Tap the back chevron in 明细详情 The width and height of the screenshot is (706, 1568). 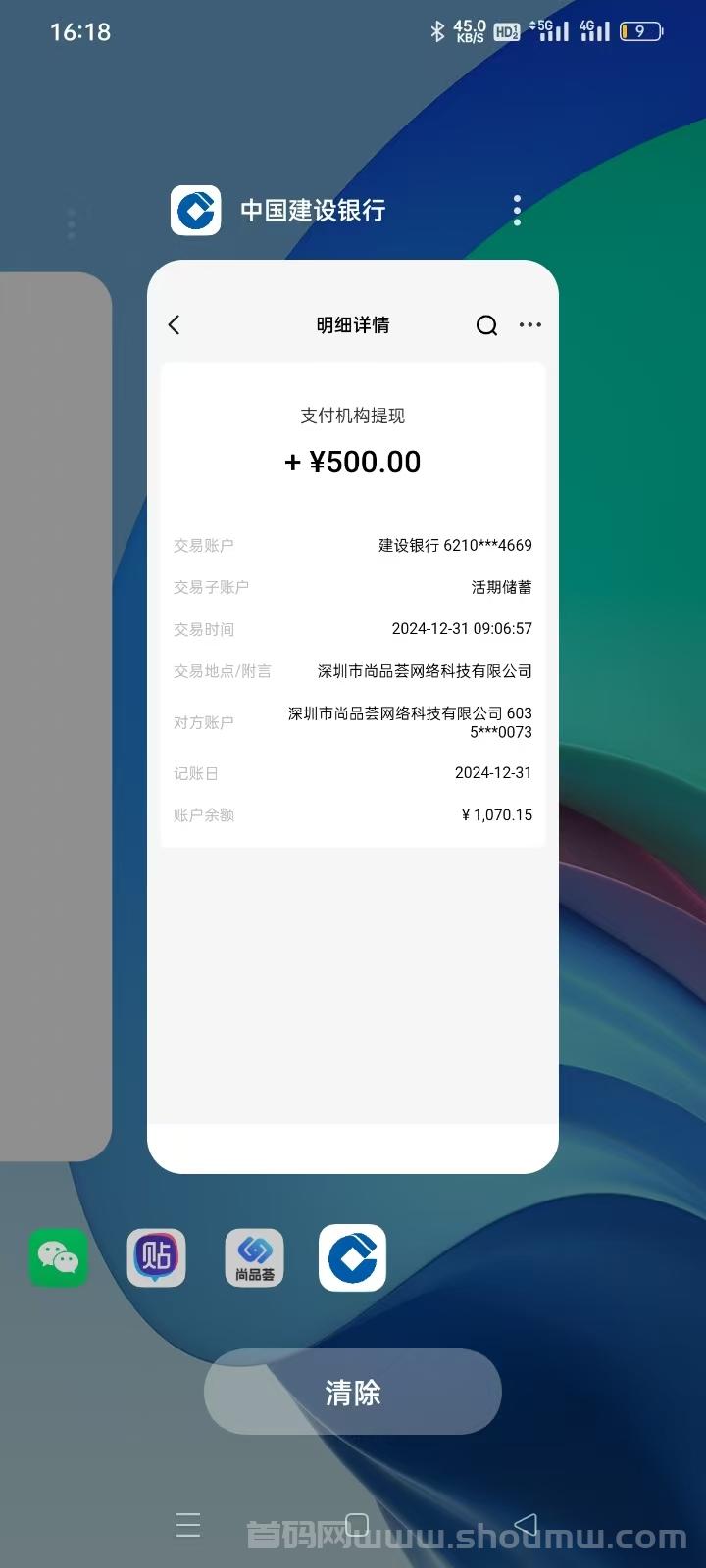coord(175,324)
